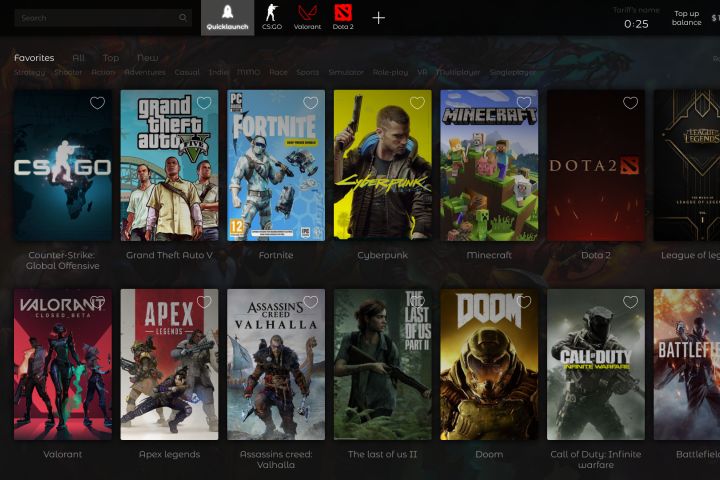Open the League of Legends cover
720x480 pixels.
point(687,165)
